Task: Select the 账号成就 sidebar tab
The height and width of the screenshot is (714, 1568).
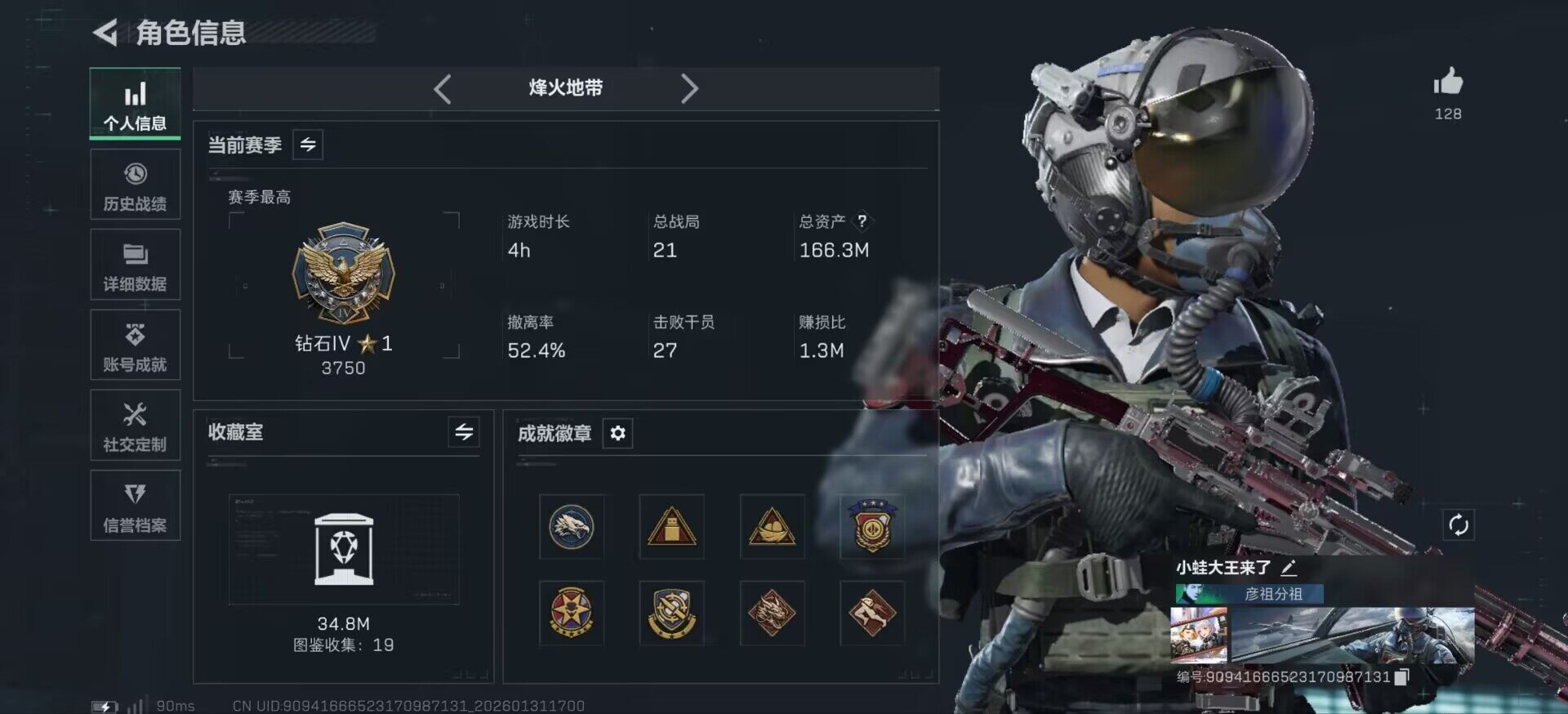Action: pos(135,344)
